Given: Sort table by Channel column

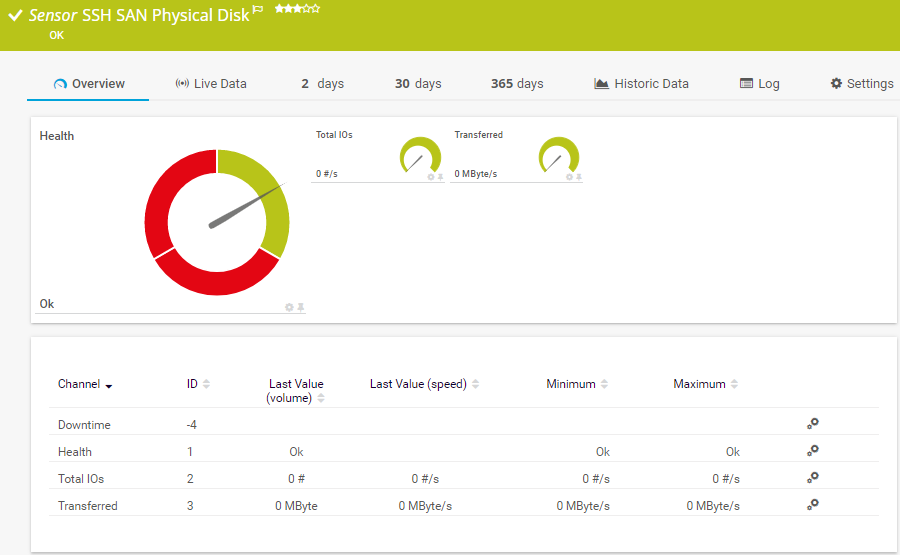Looking at the screenshot, I should coord(84,384).
